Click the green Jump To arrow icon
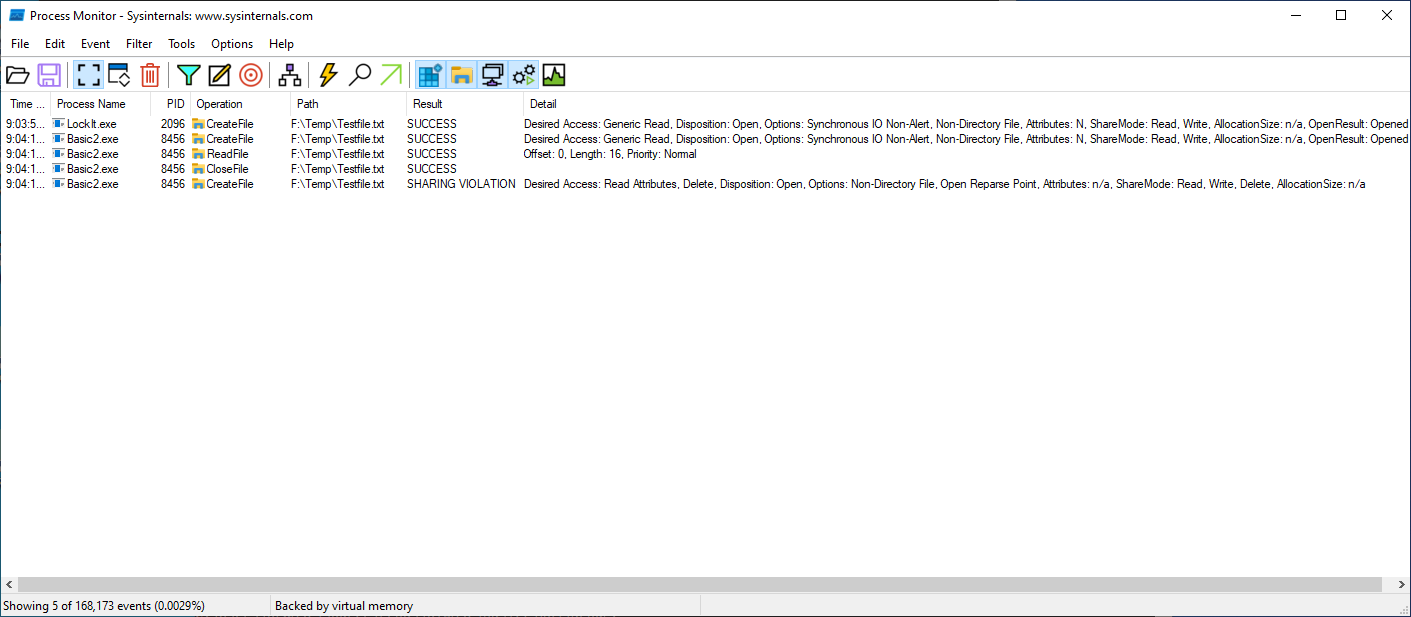The height and width of the screenshot is (617, 1411). coord(391,75)
